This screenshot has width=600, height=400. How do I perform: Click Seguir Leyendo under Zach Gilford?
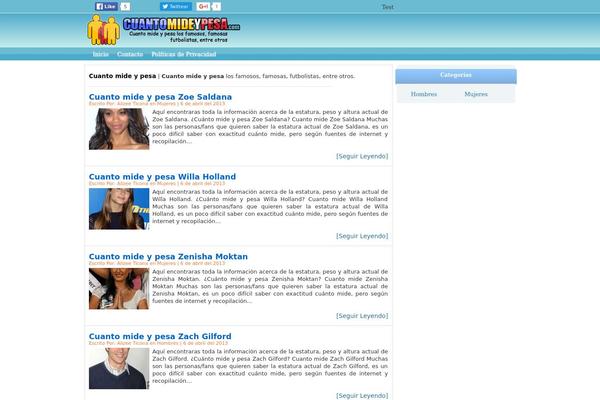point(362,395)
